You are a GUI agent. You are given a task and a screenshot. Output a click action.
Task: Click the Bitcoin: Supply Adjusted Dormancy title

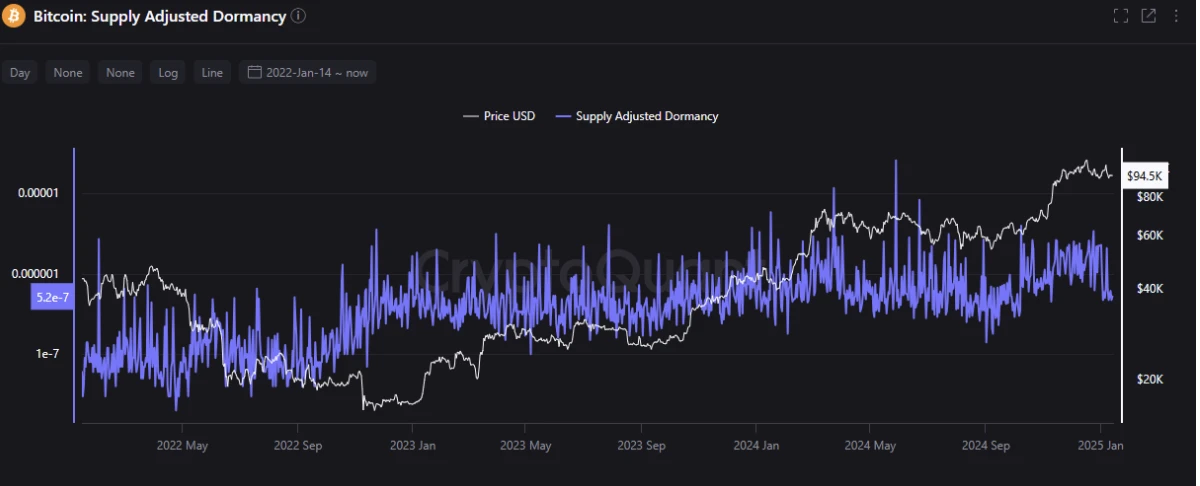click(159, 16)
